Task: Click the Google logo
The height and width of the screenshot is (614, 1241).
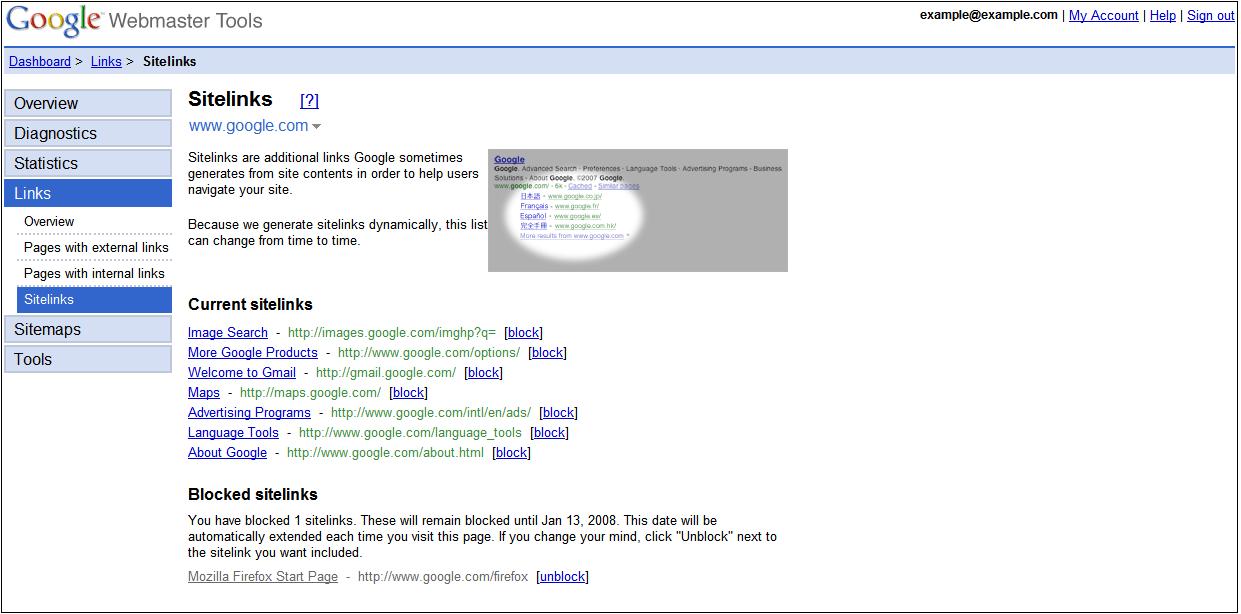Action: coord(53,19)
